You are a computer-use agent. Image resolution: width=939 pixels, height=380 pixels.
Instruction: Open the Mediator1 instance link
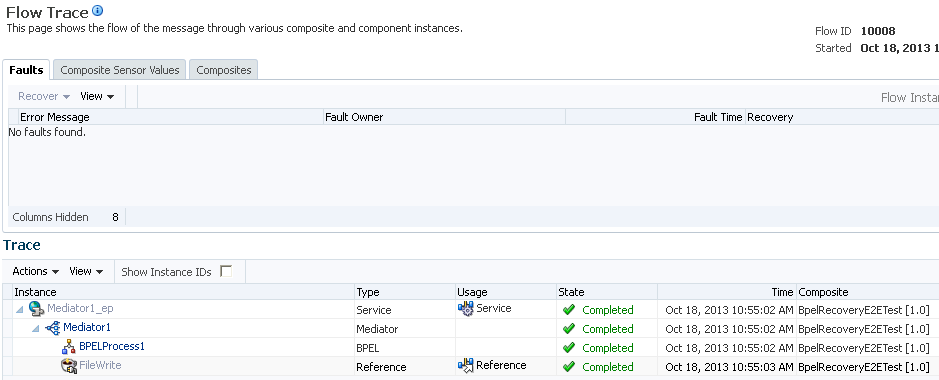click(87, 327)
